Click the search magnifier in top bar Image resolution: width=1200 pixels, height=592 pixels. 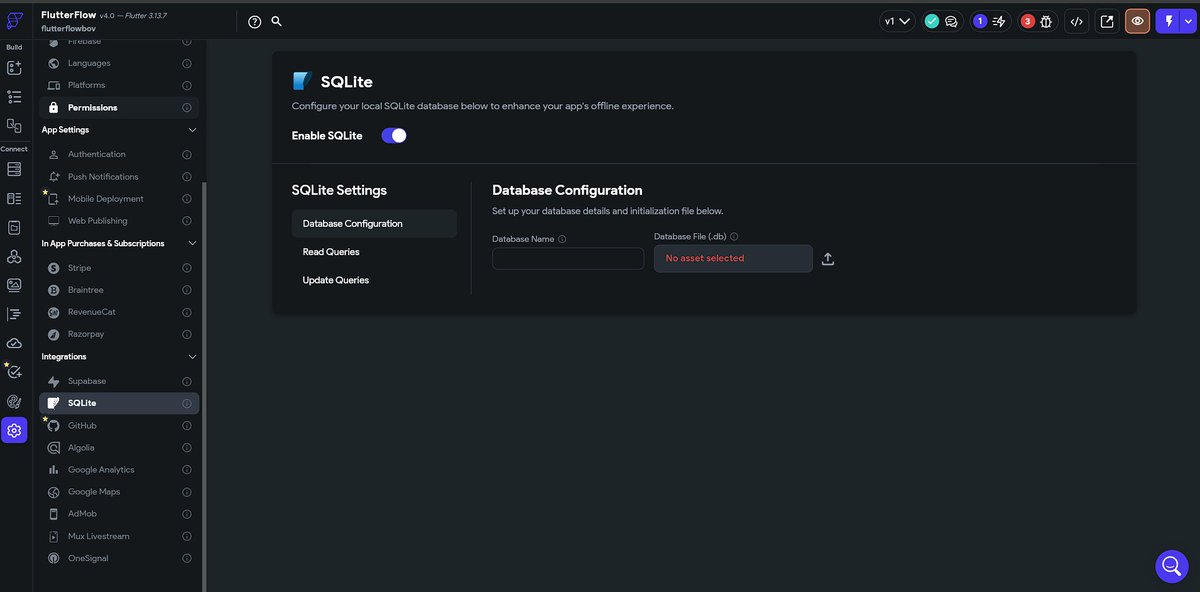(x=277, y=21)
